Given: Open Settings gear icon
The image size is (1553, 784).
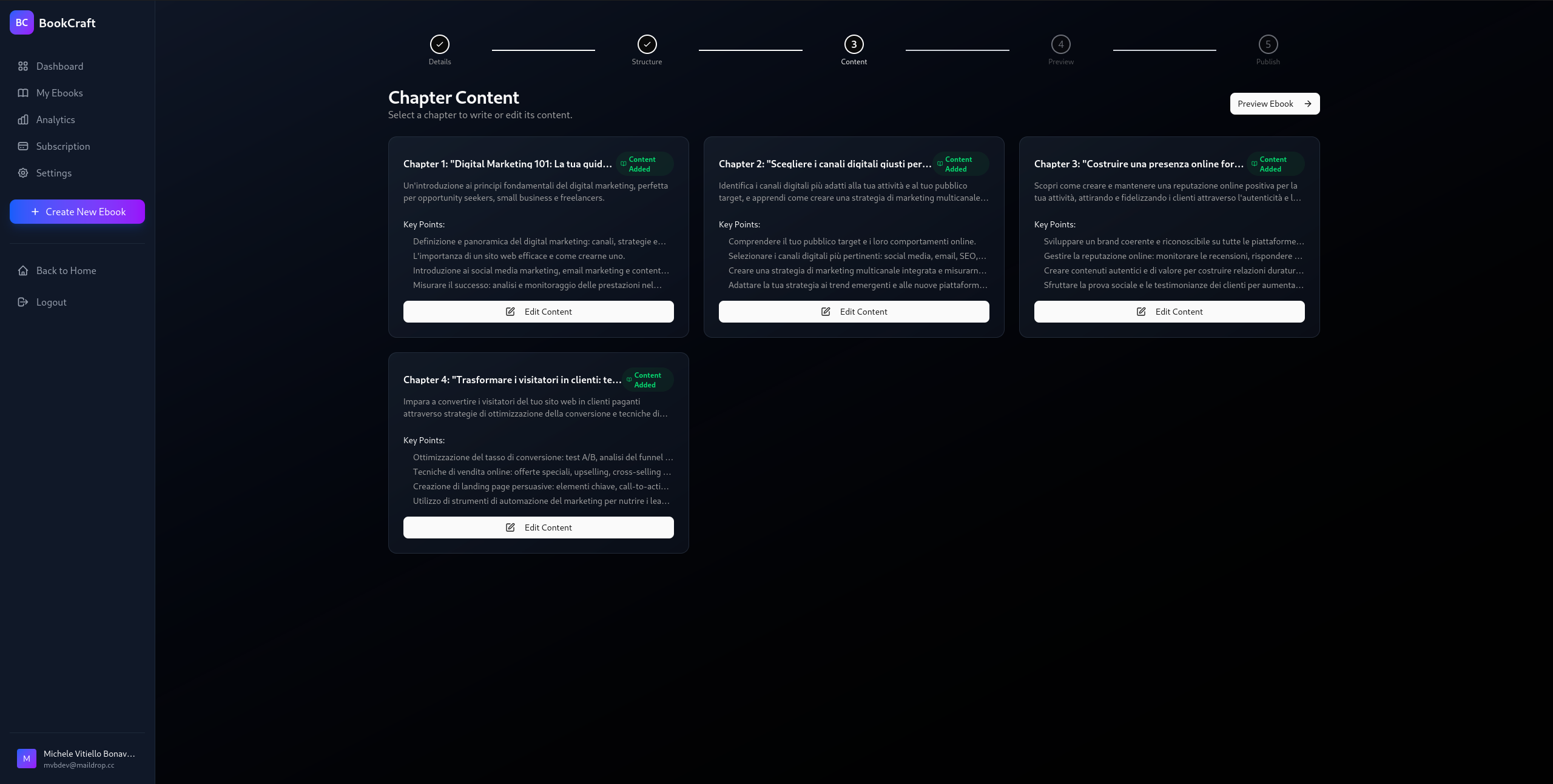Looking at the screenshot, I should pyautogui.click(x=23, y=173).
